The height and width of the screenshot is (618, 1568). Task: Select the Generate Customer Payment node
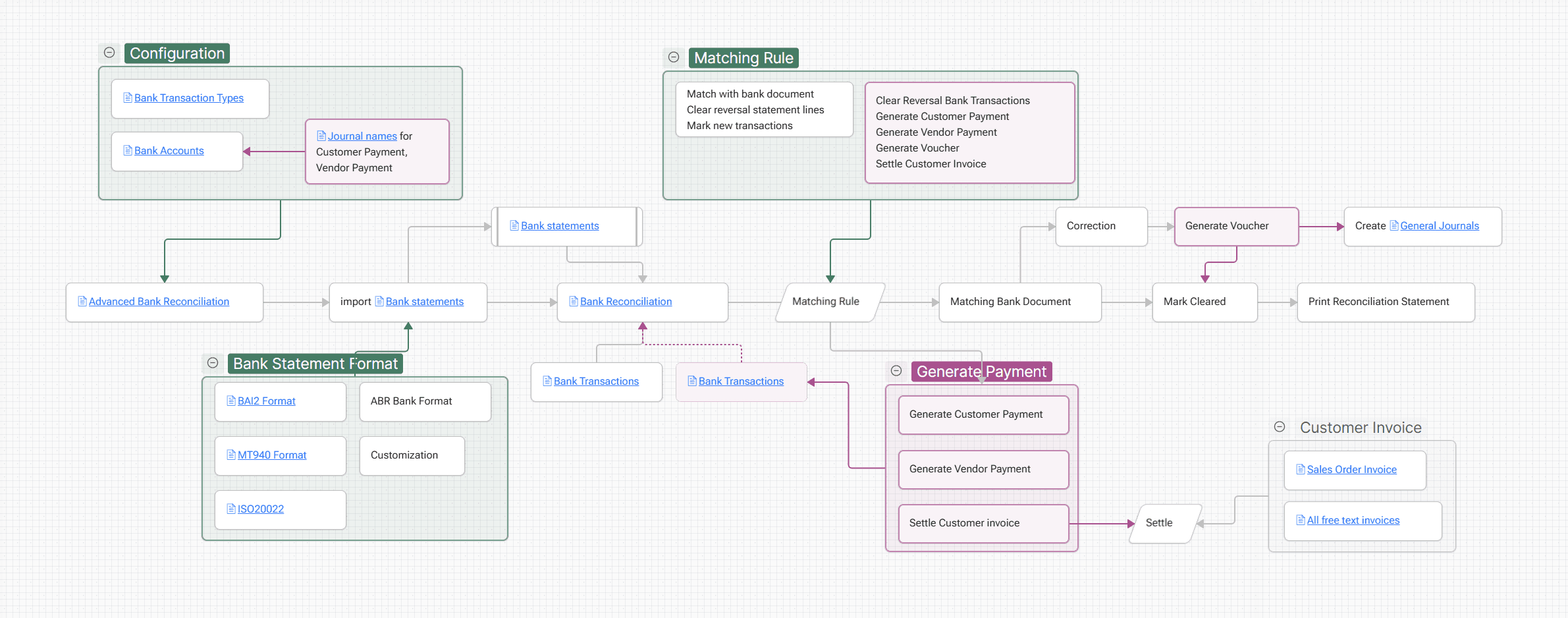(984, 415)
